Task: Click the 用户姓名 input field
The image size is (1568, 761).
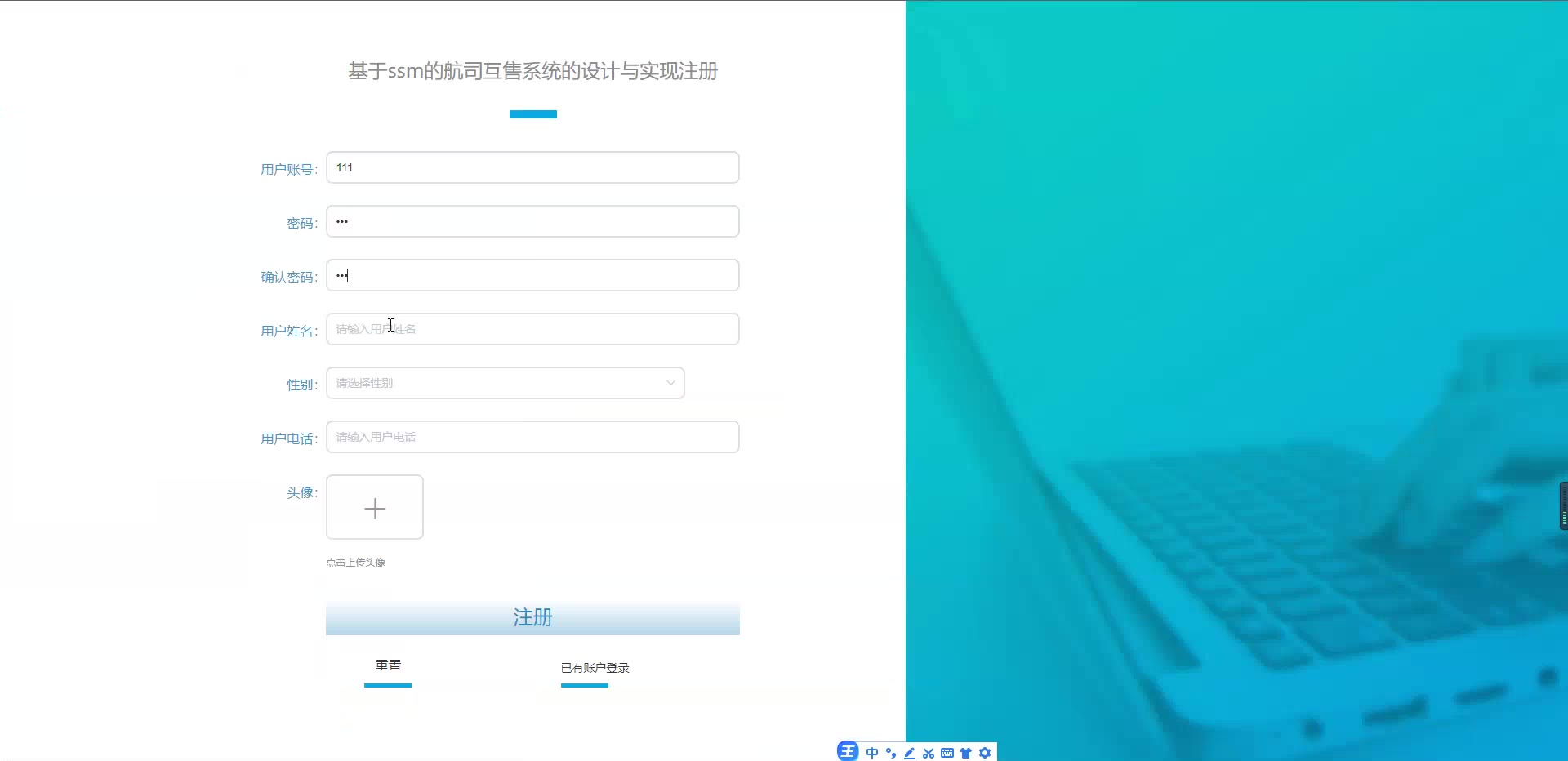Action: coord(532,329)
